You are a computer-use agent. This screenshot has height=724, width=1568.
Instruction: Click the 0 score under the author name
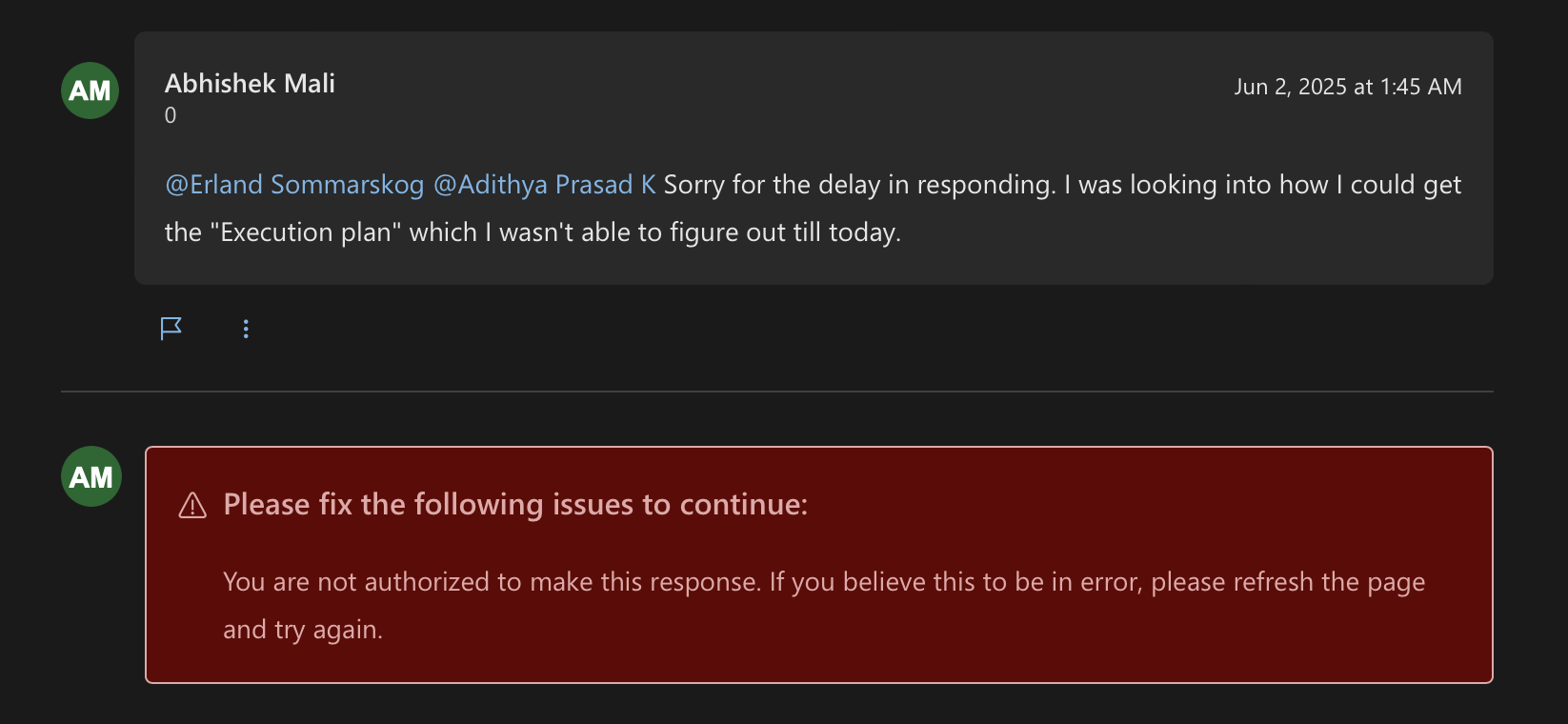tap(171, 115)
